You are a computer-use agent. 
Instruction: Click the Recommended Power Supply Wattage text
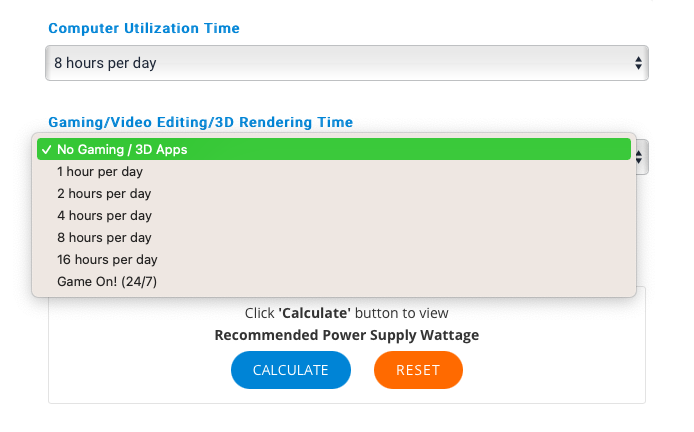point(346,335)
